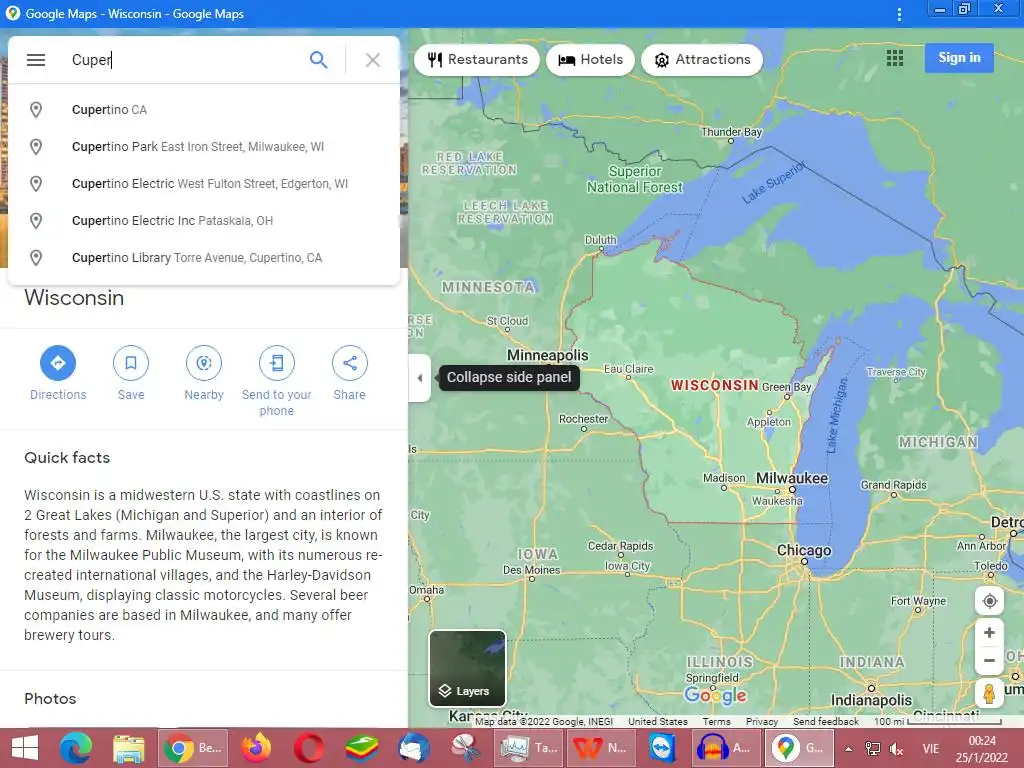Viewport: 1024px width, 768px height.
Task: Click the Green Bay label on map
Action: click(786, 387)
